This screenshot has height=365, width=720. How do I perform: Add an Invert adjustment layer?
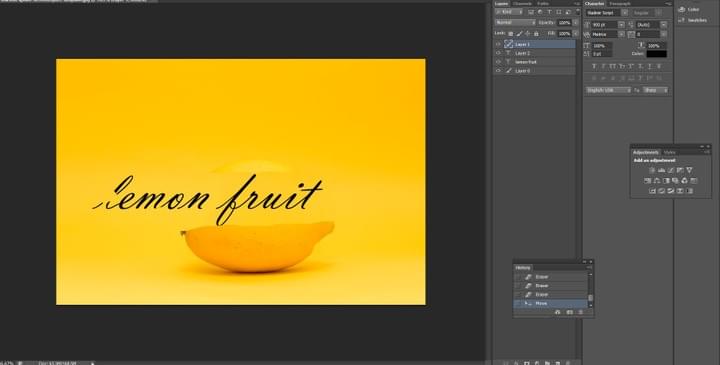(652, 191)
